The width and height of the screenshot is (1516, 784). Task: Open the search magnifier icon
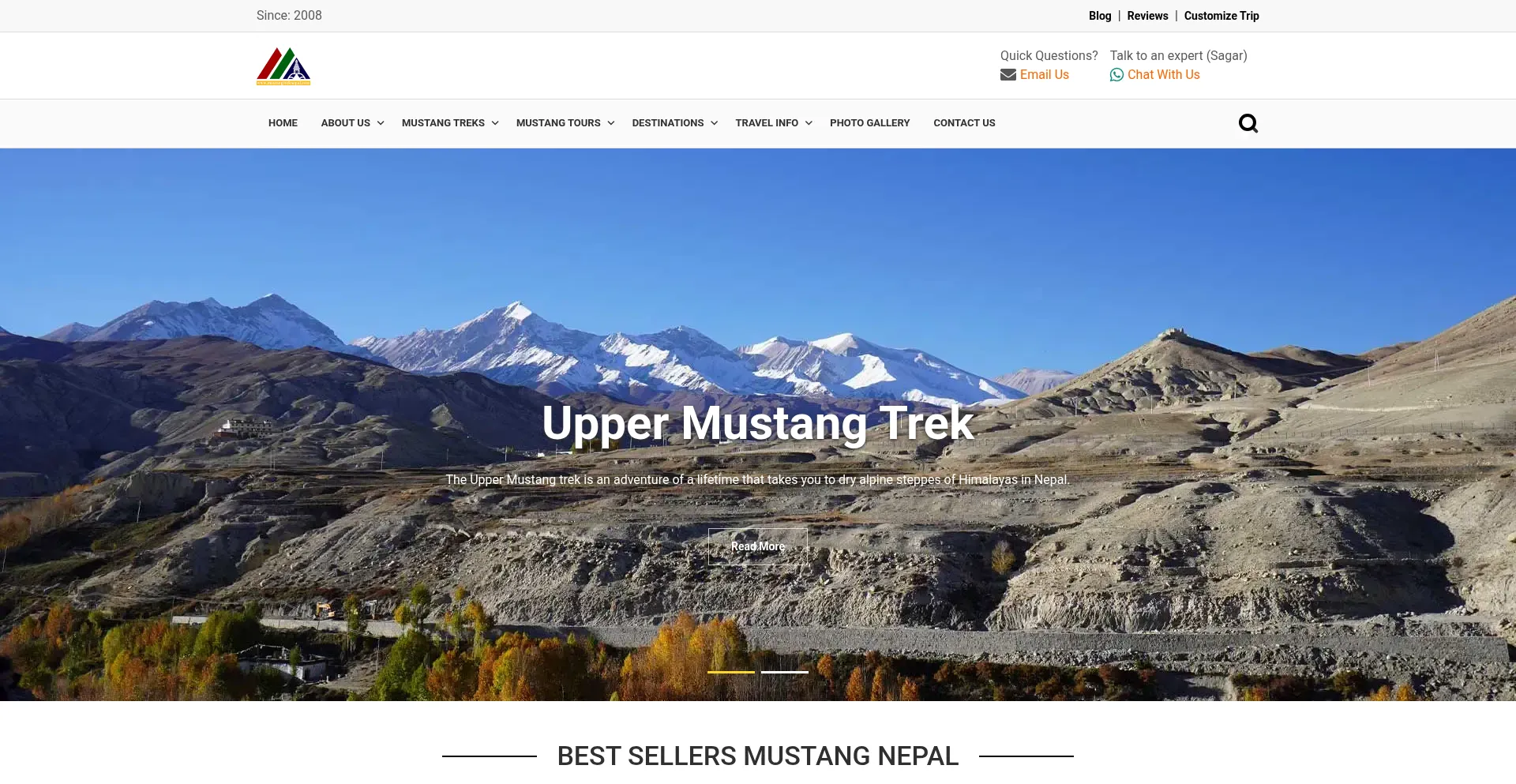pyautogui.click(x=1248, y=123)
